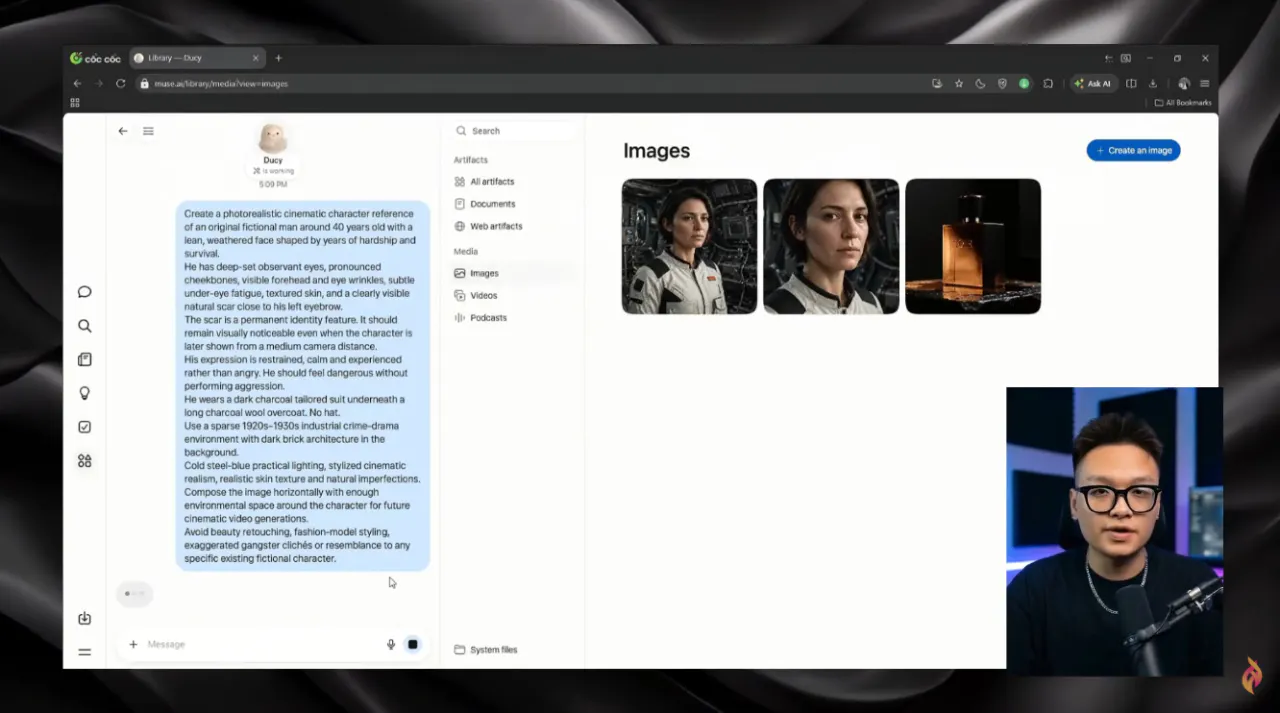Open the search icon in left sidebar
Screen dimensions: 1280x713
tap(85, 326)
